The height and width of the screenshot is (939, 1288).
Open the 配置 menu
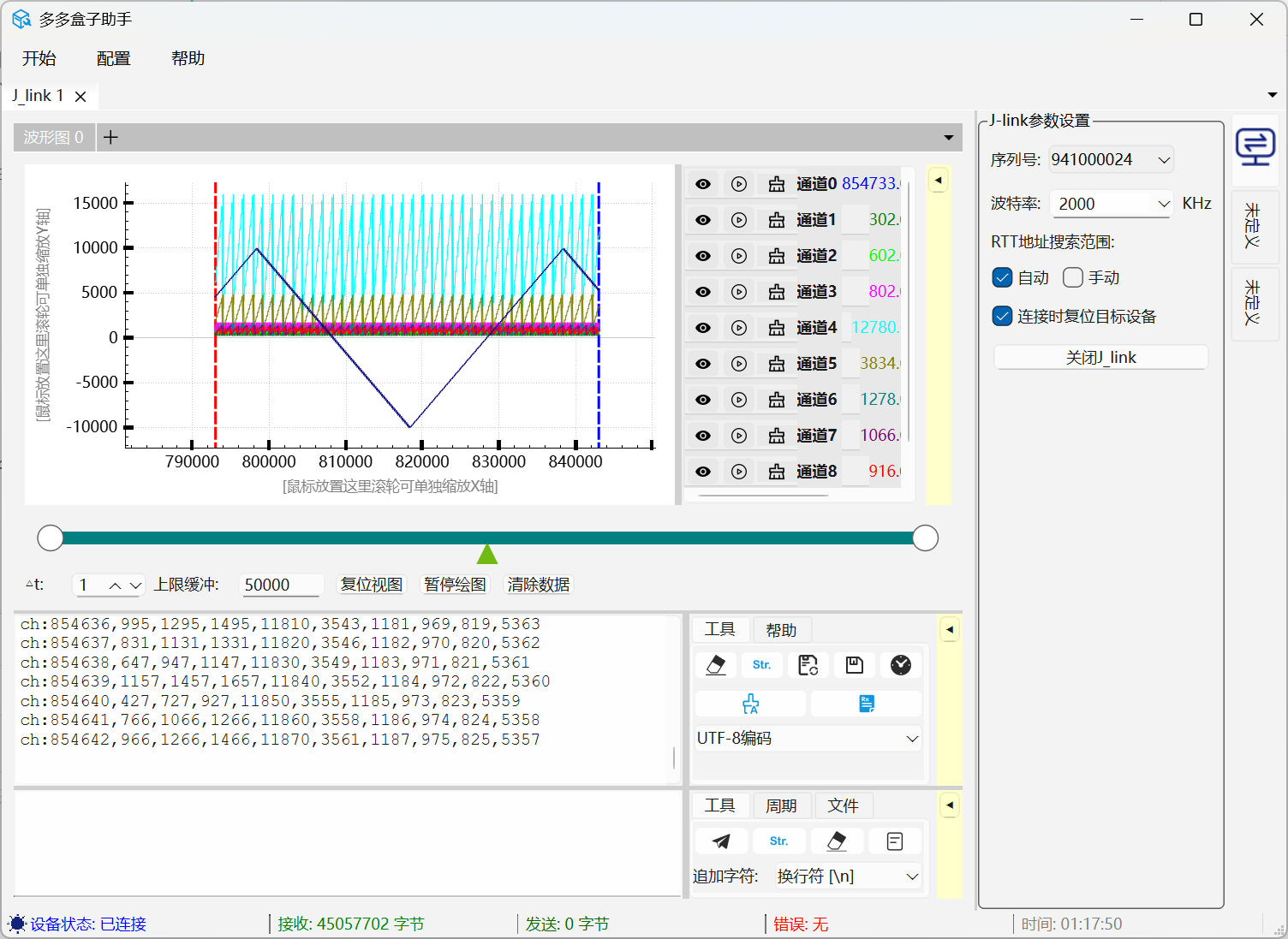point(114,58)
